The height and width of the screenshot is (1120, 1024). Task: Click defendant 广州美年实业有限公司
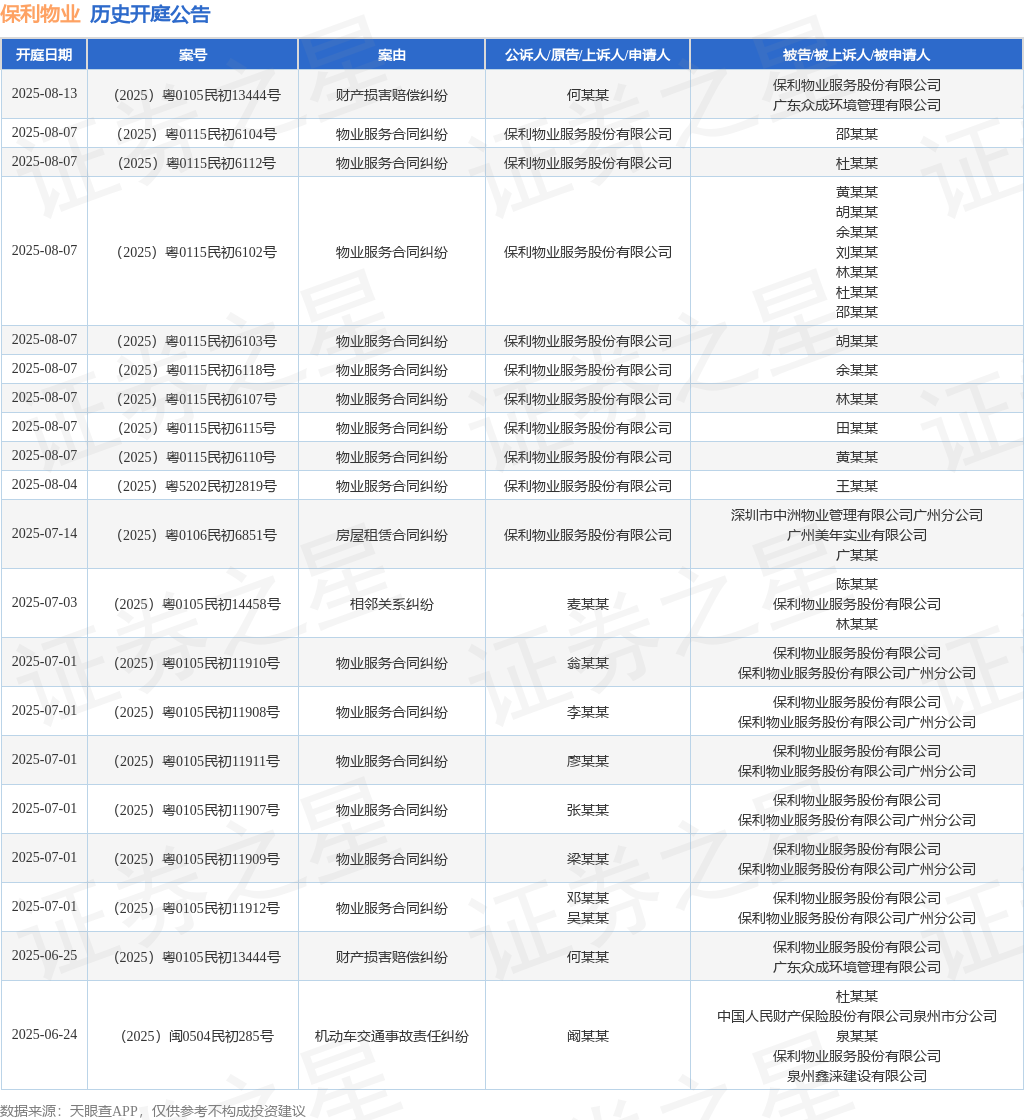click(x=856, y=535)
